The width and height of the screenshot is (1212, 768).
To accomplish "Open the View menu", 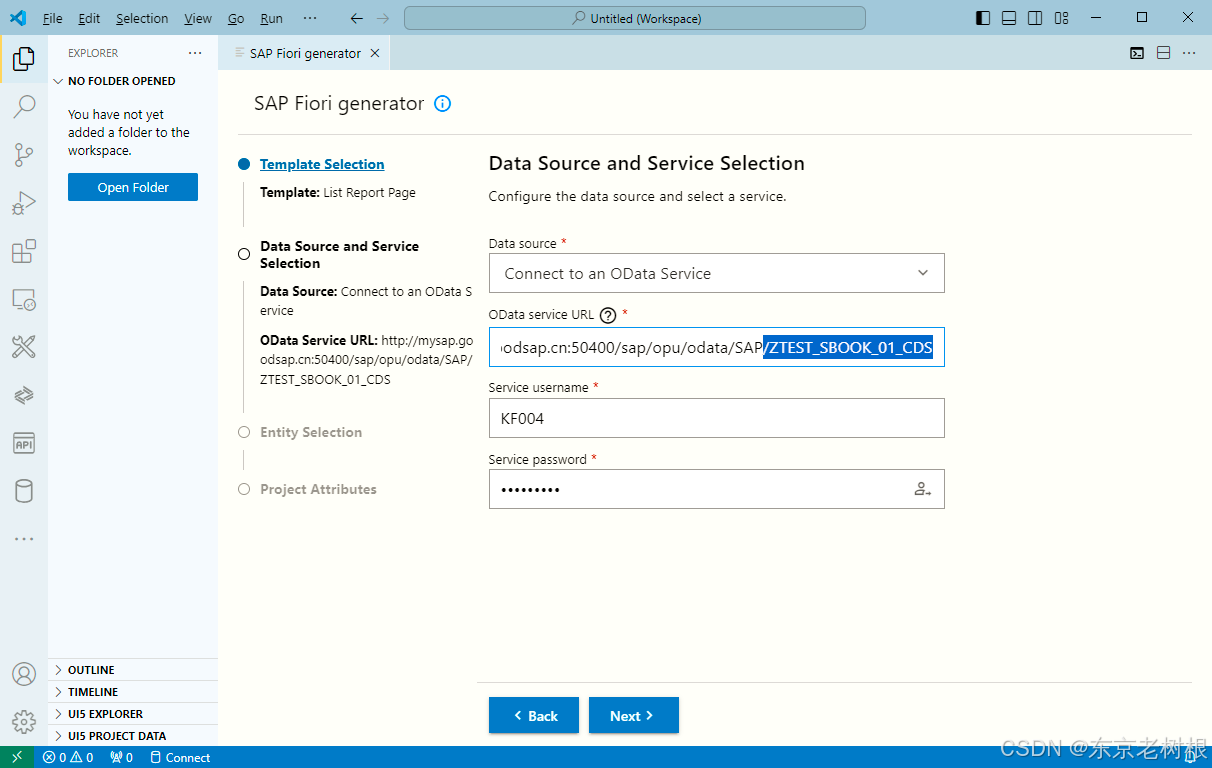I will tap(198, 18).
